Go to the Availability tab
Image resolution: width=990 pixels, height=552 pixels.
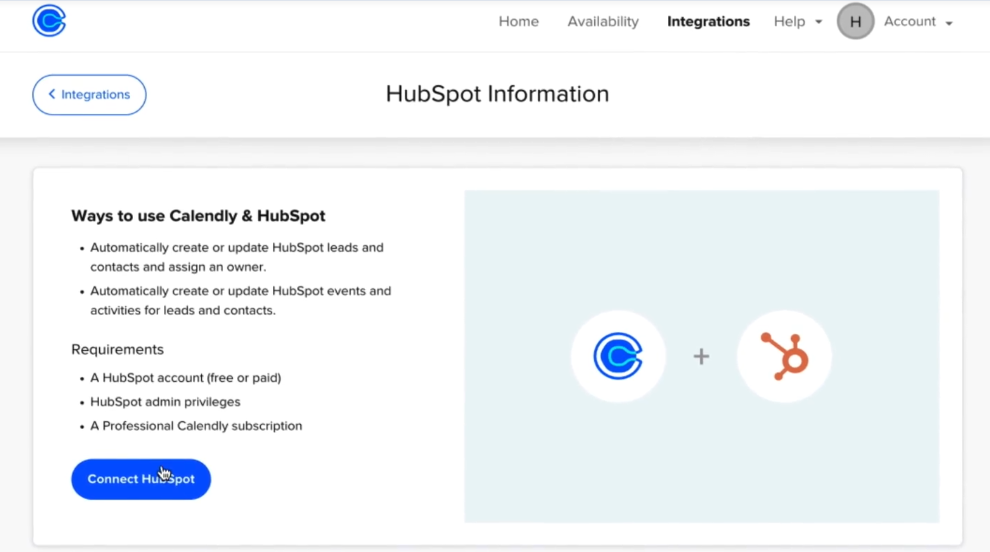[603, 21]
